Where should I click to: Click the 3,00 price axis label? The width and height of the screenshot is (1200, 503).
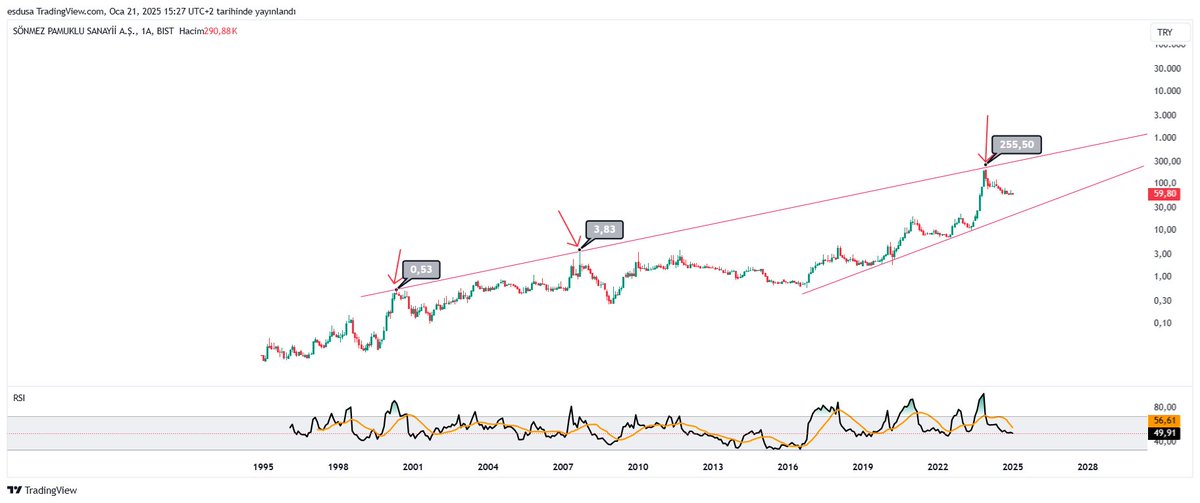tap(1165, 253)
